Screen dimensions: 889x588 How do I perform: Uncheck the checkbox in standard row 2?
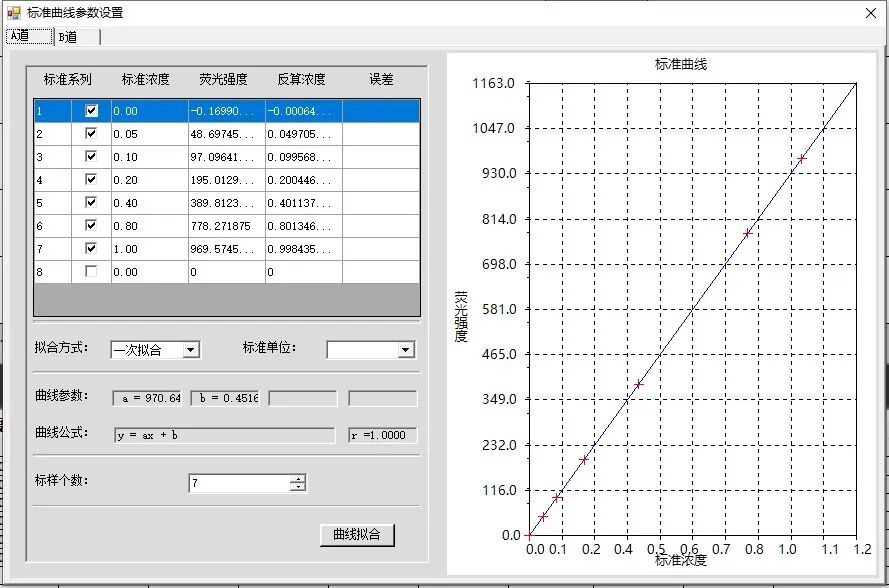[x=91, y=133]
